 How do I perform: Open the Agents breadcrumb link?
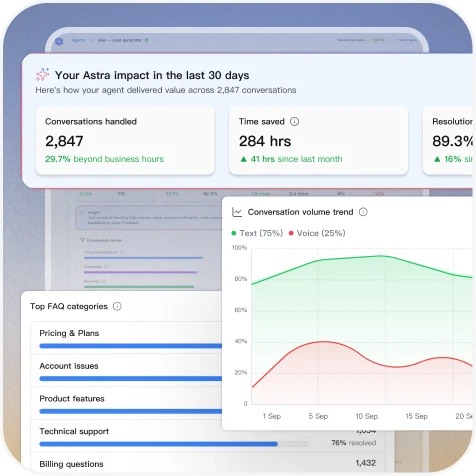click(x=78, y=40)
